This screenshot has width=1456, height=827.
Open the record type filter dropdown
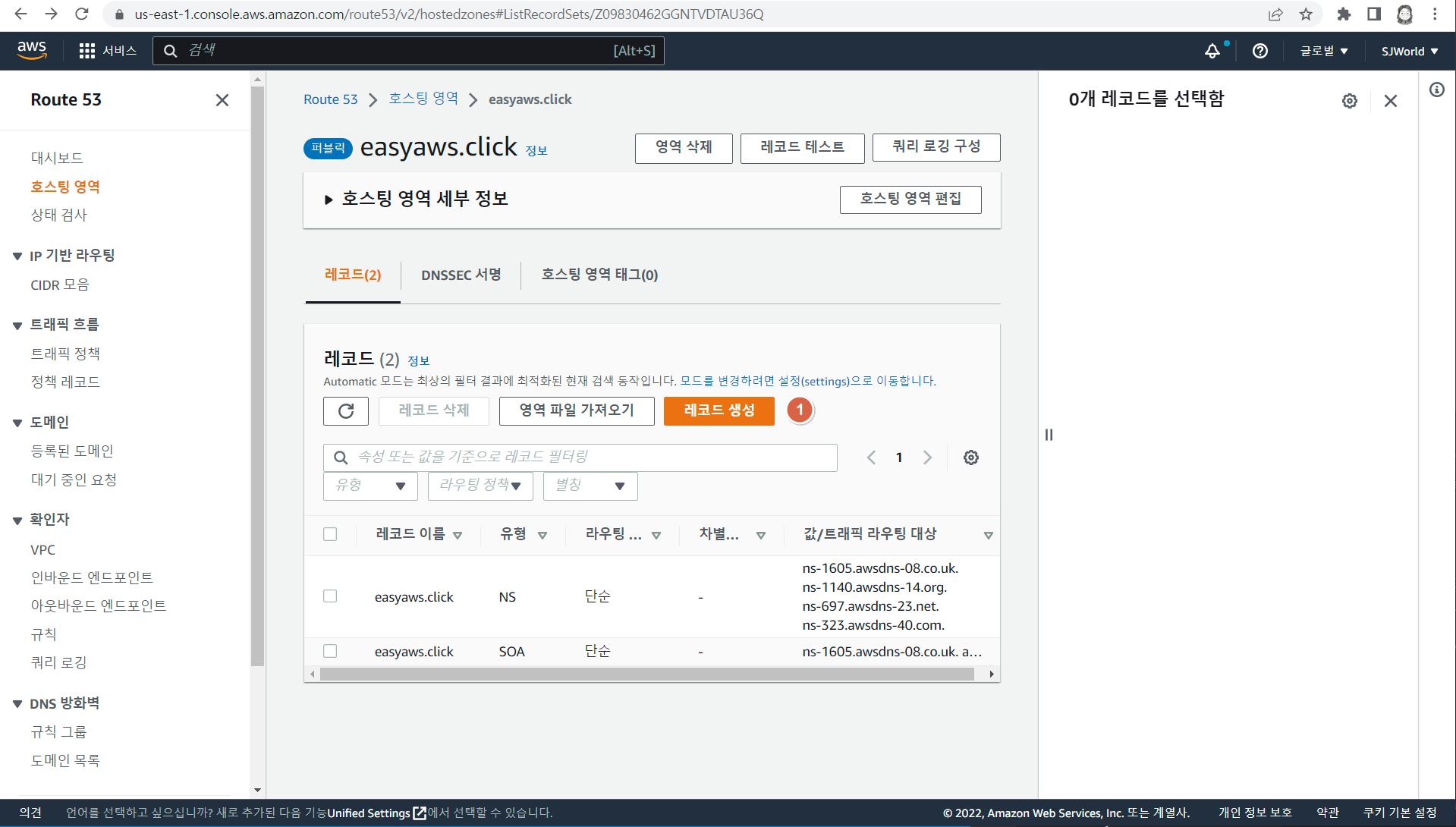point(370,486)
